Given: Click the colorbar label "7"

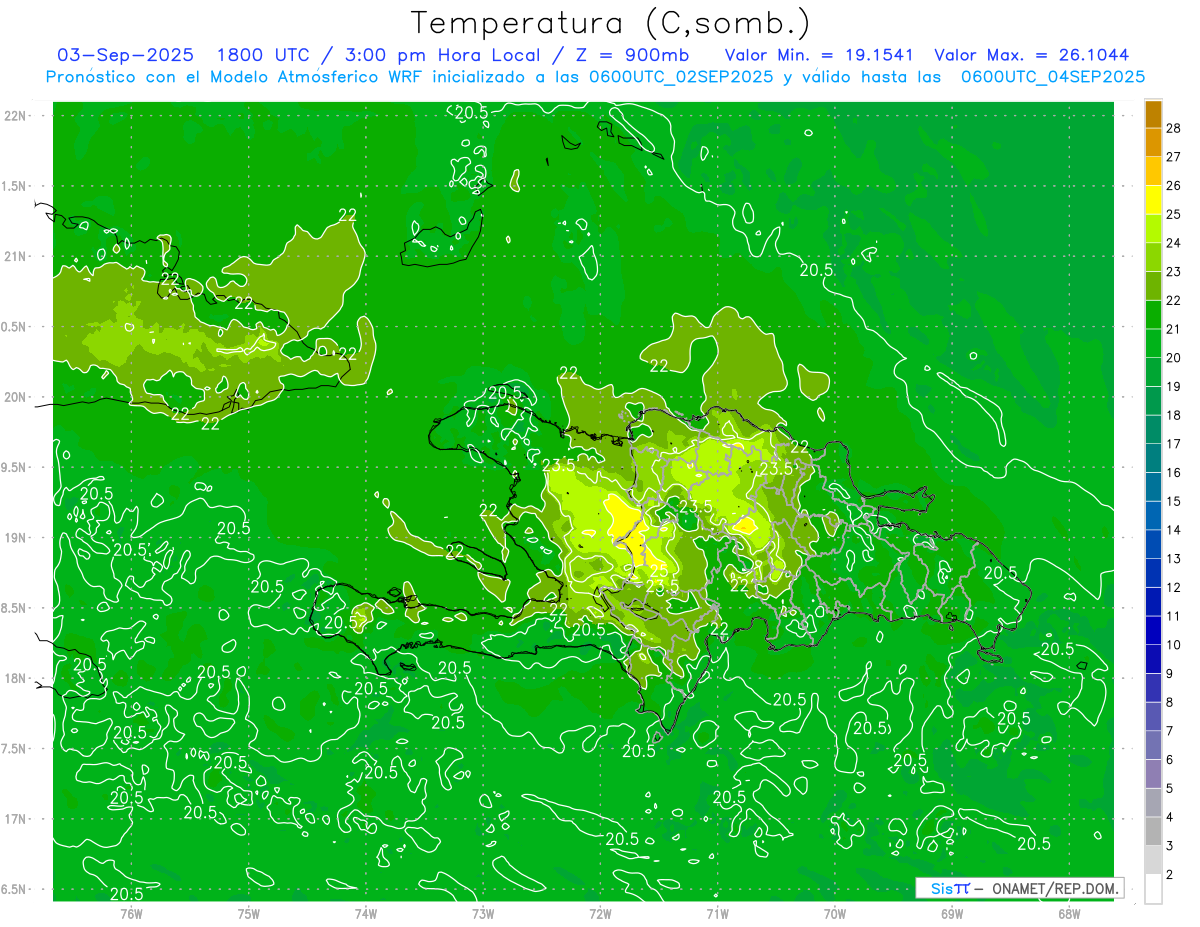Looking at the screenshot, I should (x=1170, y=732).
